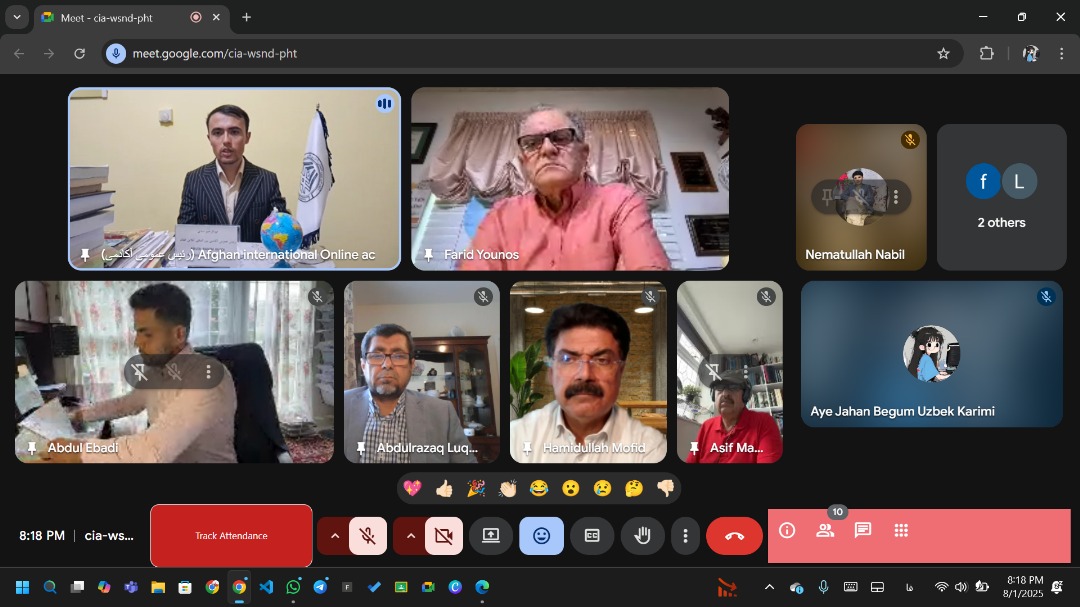Viewport: 1080px width, 607px height.
Task: Open more options three-dot menu in toolbar
Action: (685, 536)
